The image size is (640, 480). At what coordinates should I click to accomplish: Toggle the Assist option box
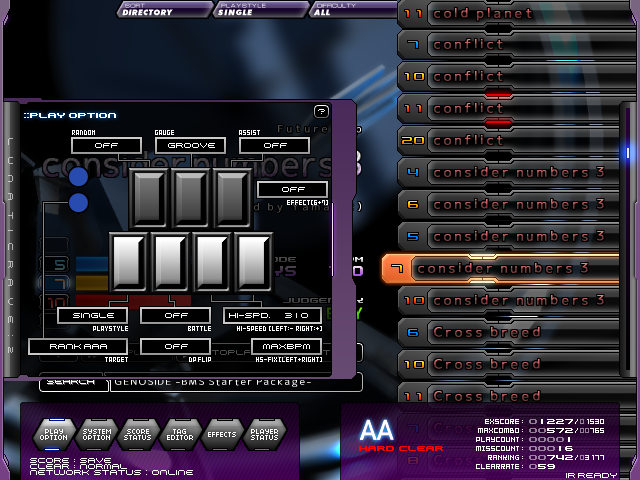pos(273,146)
